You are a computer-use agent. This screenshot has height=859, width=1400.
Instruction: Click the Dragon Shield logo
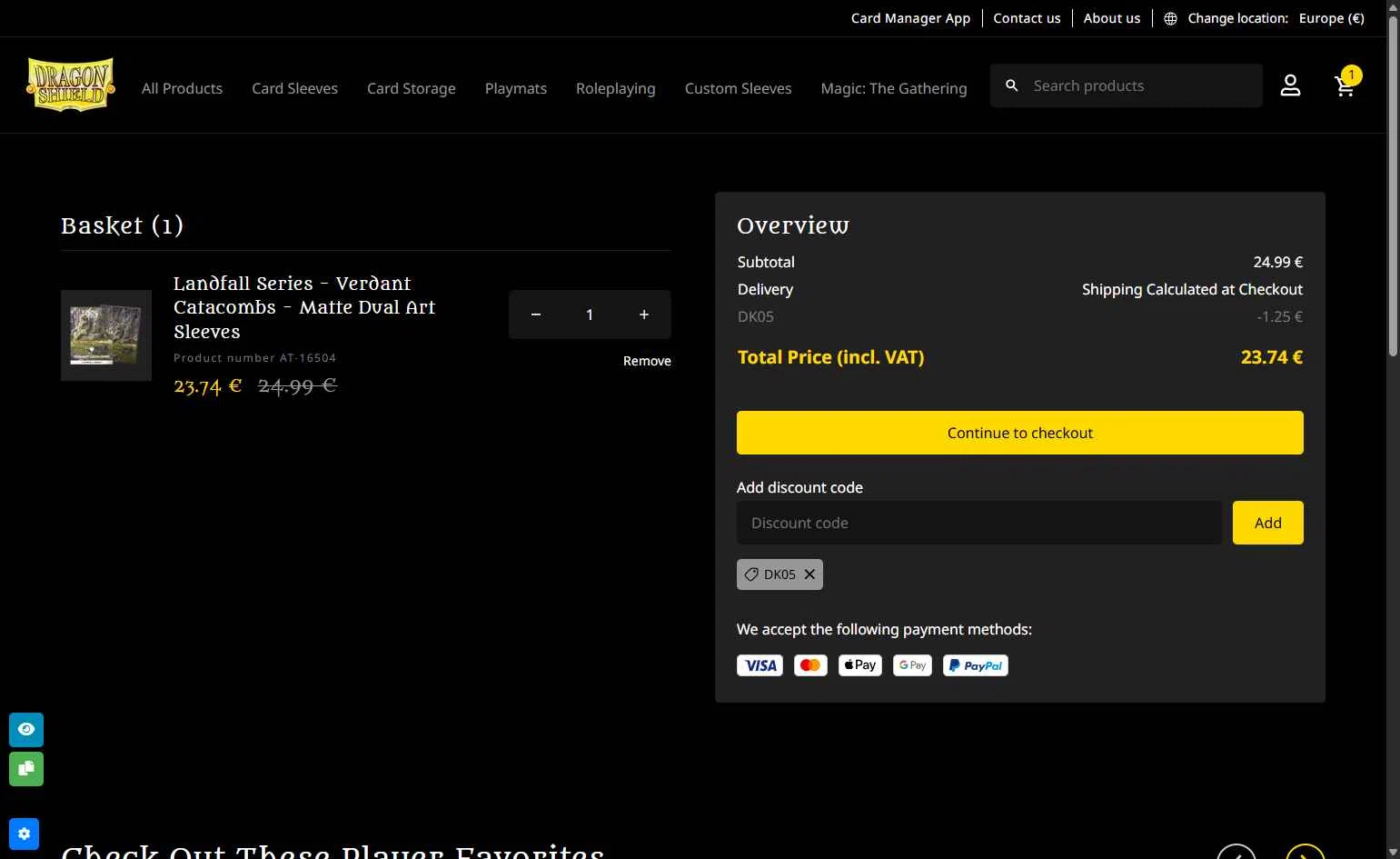tap(71, 85)
